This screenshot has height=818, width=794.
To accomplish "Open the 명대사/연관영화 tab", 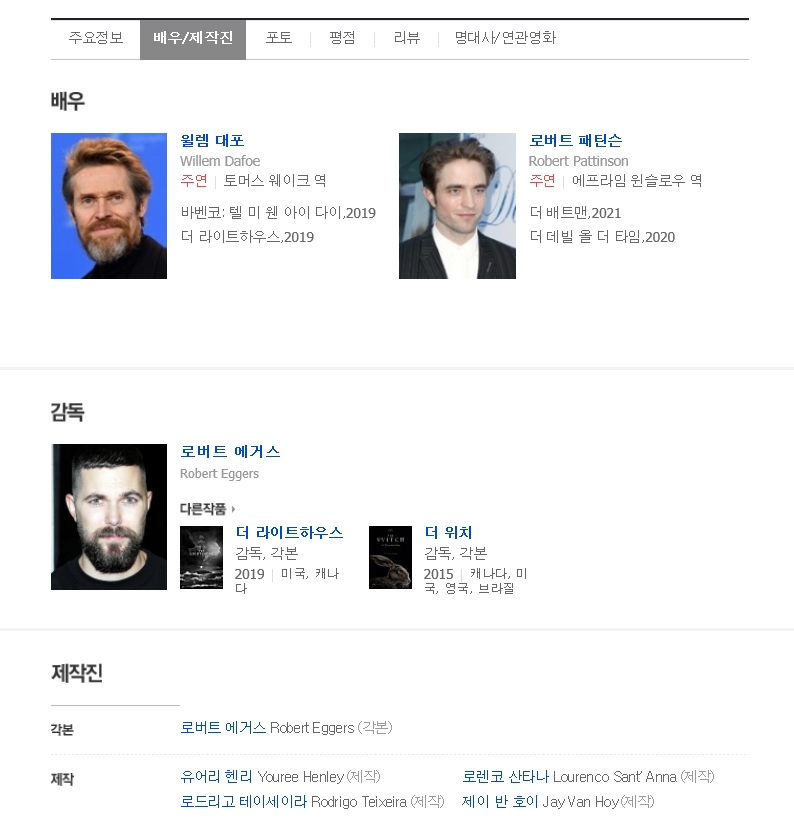I will pos(505,38).
